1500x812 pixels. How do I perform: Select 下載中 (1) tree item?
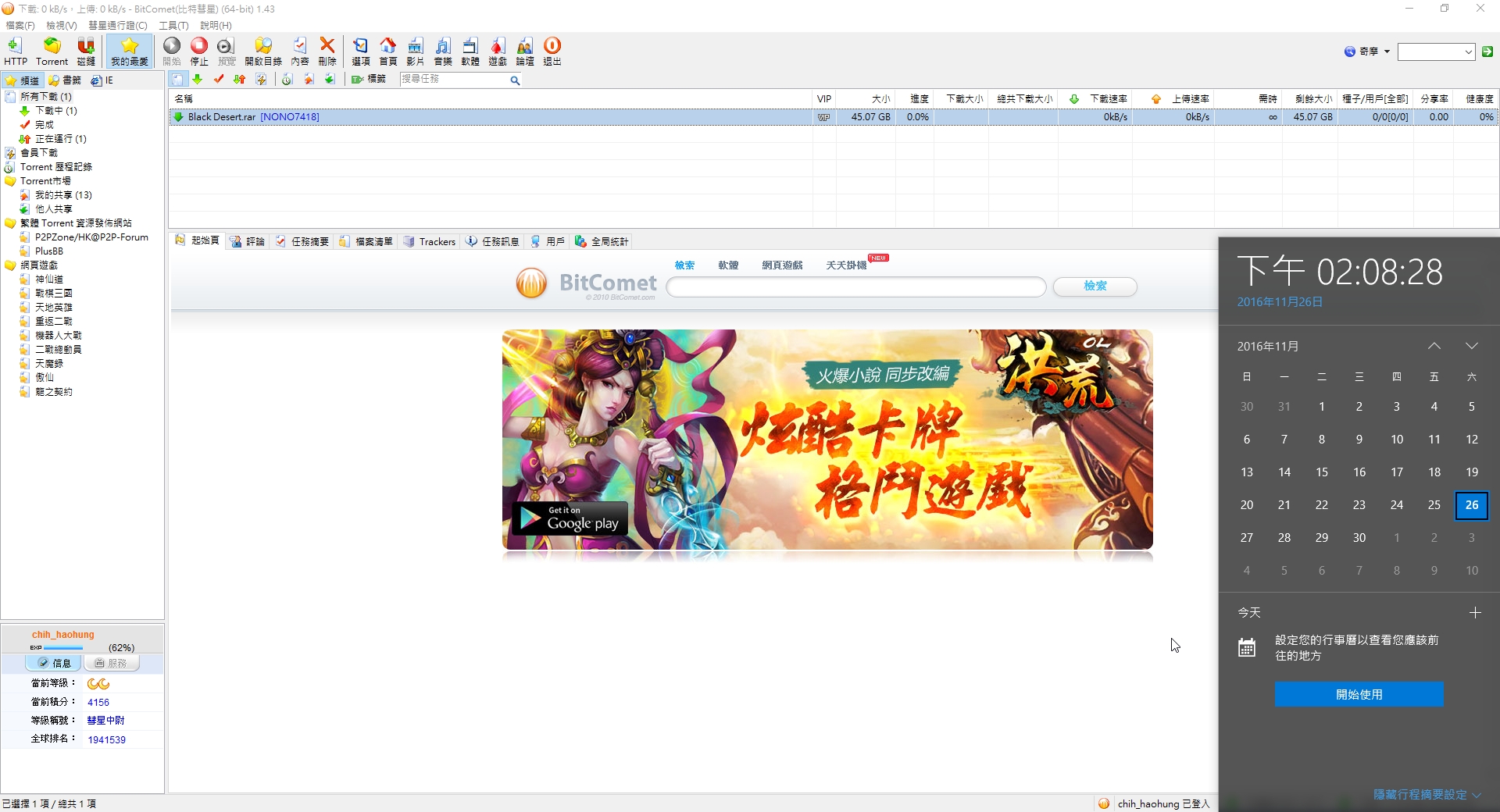(55, 111)
